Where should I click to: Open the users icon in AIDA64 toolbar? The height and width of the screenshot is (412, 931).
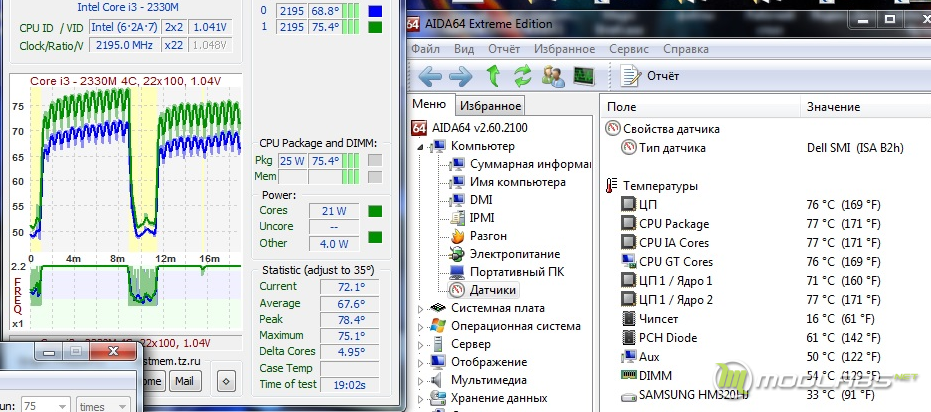pyautogui.click(x=553, y=76)
